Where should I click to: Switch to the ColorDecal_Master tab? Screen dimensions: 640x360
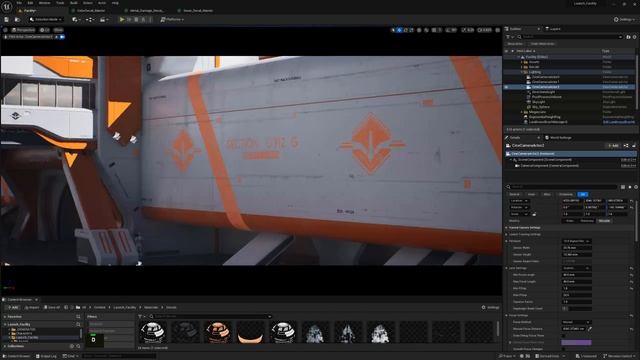91,11
